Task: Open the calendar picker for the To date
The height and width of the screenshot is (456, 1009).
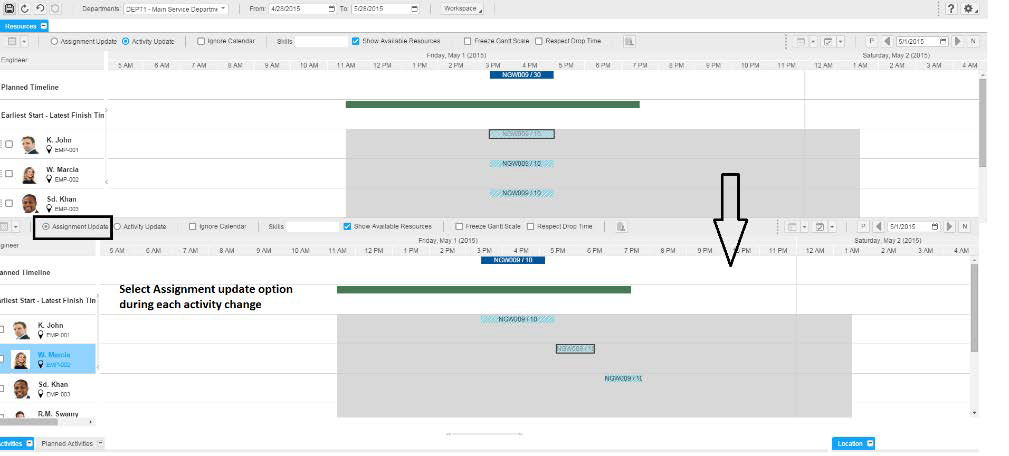Action: pyautogui.click(x=414, y=8)
